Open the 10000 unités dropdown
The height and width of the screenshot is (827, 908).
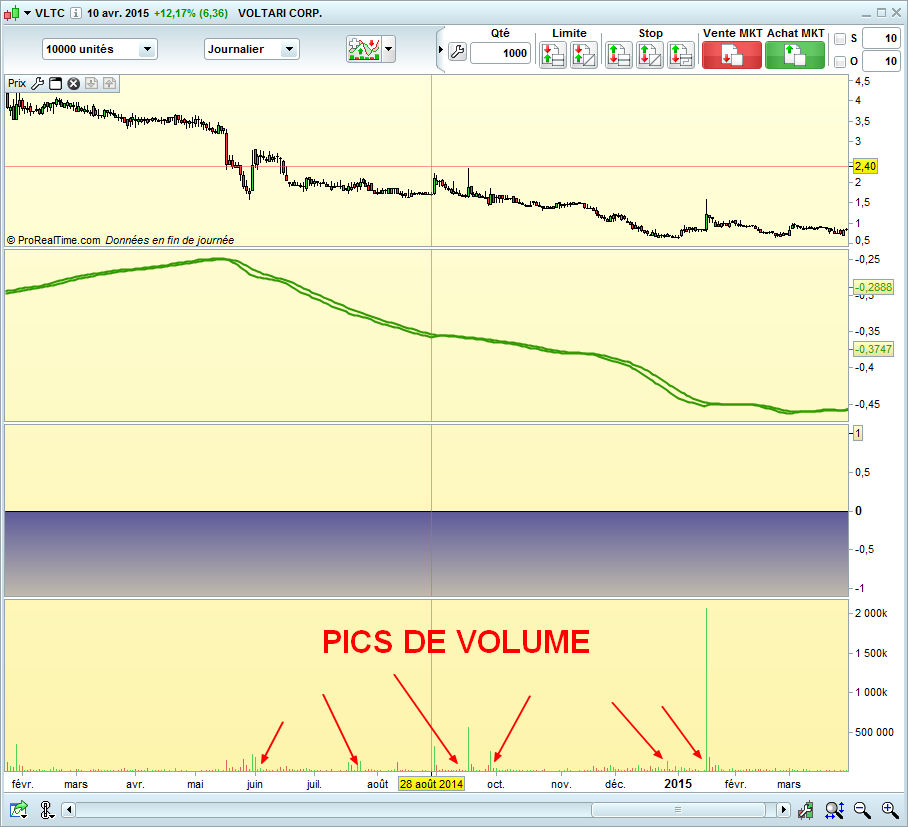point(99,49)
